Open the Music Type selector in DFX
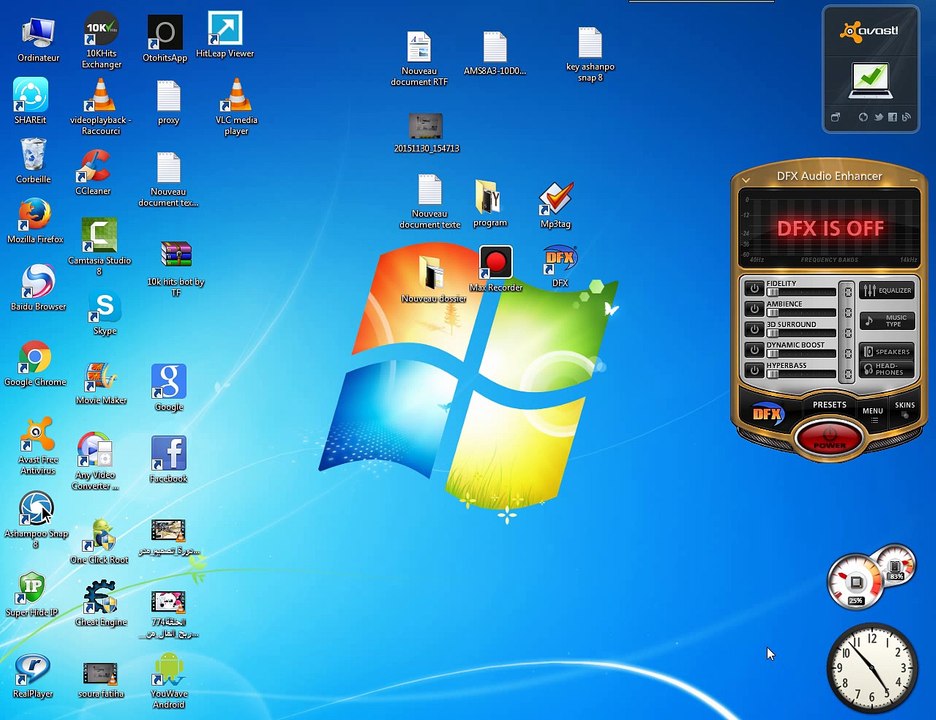The width and height of the screenshot is (936, 720). point(887,321)
